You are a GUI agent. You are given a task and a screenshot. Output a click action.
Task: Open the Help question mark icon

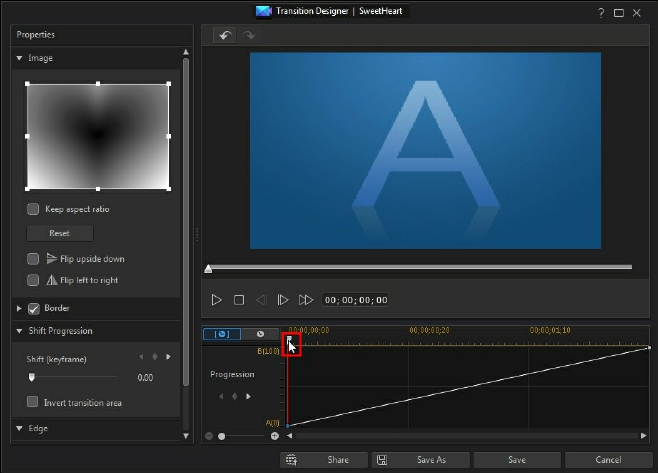coord(600,11)
